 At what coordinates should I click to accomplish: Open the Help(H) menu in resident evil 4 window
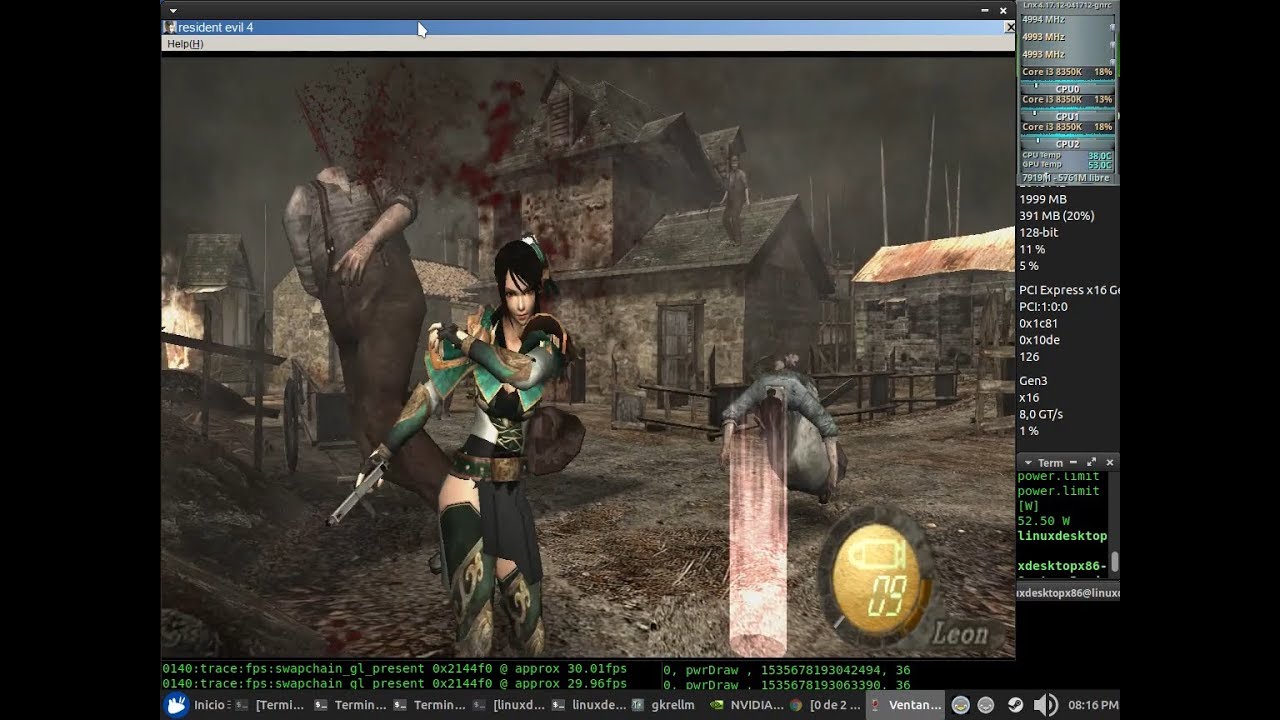185,44
